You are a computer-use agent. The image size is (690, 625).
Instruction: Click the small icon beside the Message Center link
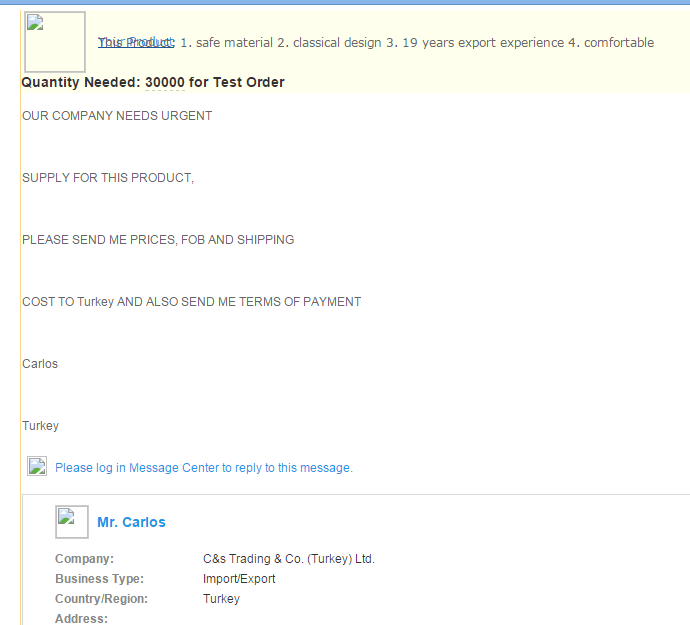[x=37, y=466]
